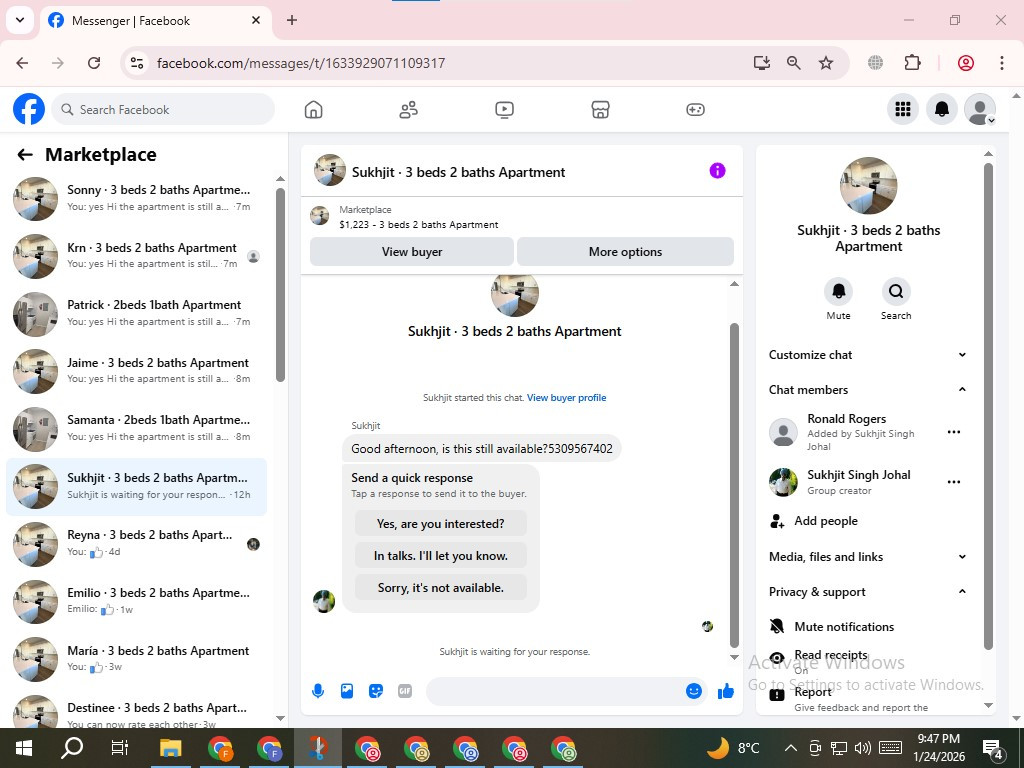Image resolution: width=1024 pixels, height=768 pixels.
Task: Open the View buyer profile link
Action: pyautogui.click(x=566, y=398)
